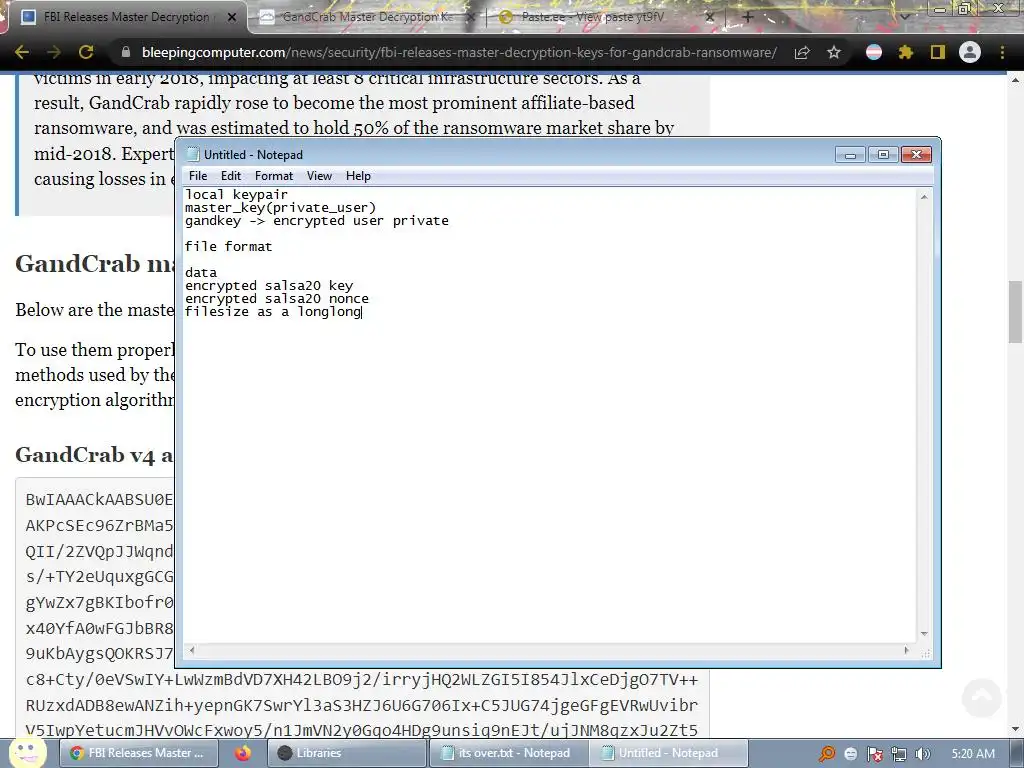Close the Paste.ee tab
The image size is (1024, 768).
(710, 18)
